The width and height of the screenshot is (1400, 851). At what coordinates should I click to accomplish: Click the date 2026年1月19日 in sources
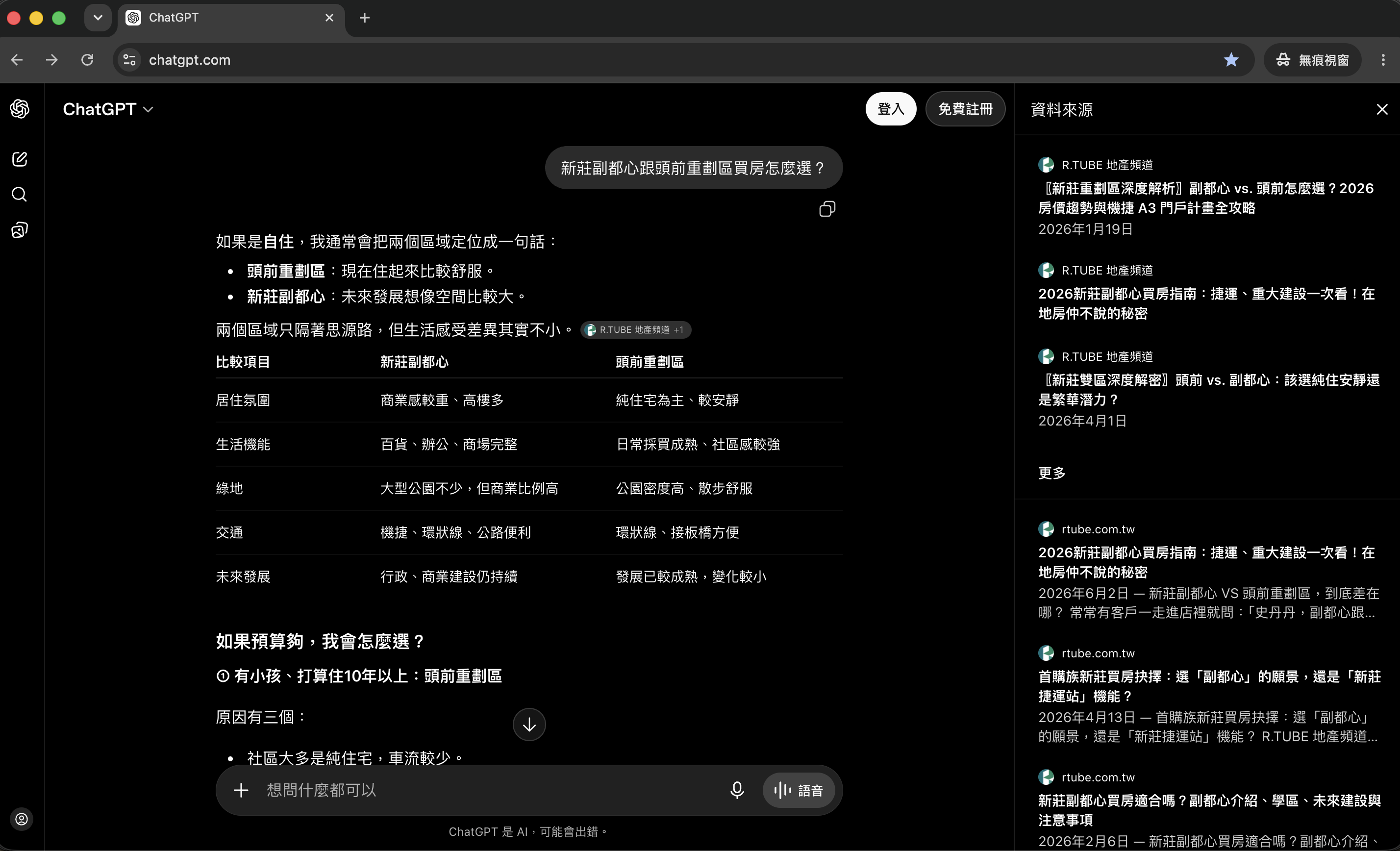[1085, 229]
